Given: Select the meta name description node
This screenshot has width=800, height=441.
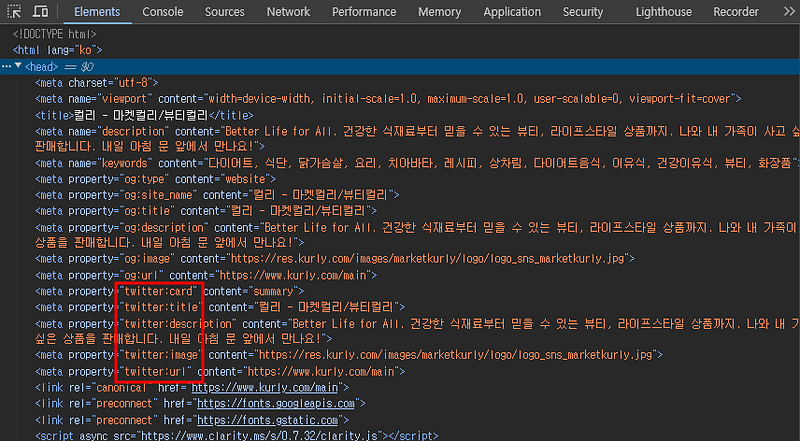Looking at the screenshot, I should (417, 139).
